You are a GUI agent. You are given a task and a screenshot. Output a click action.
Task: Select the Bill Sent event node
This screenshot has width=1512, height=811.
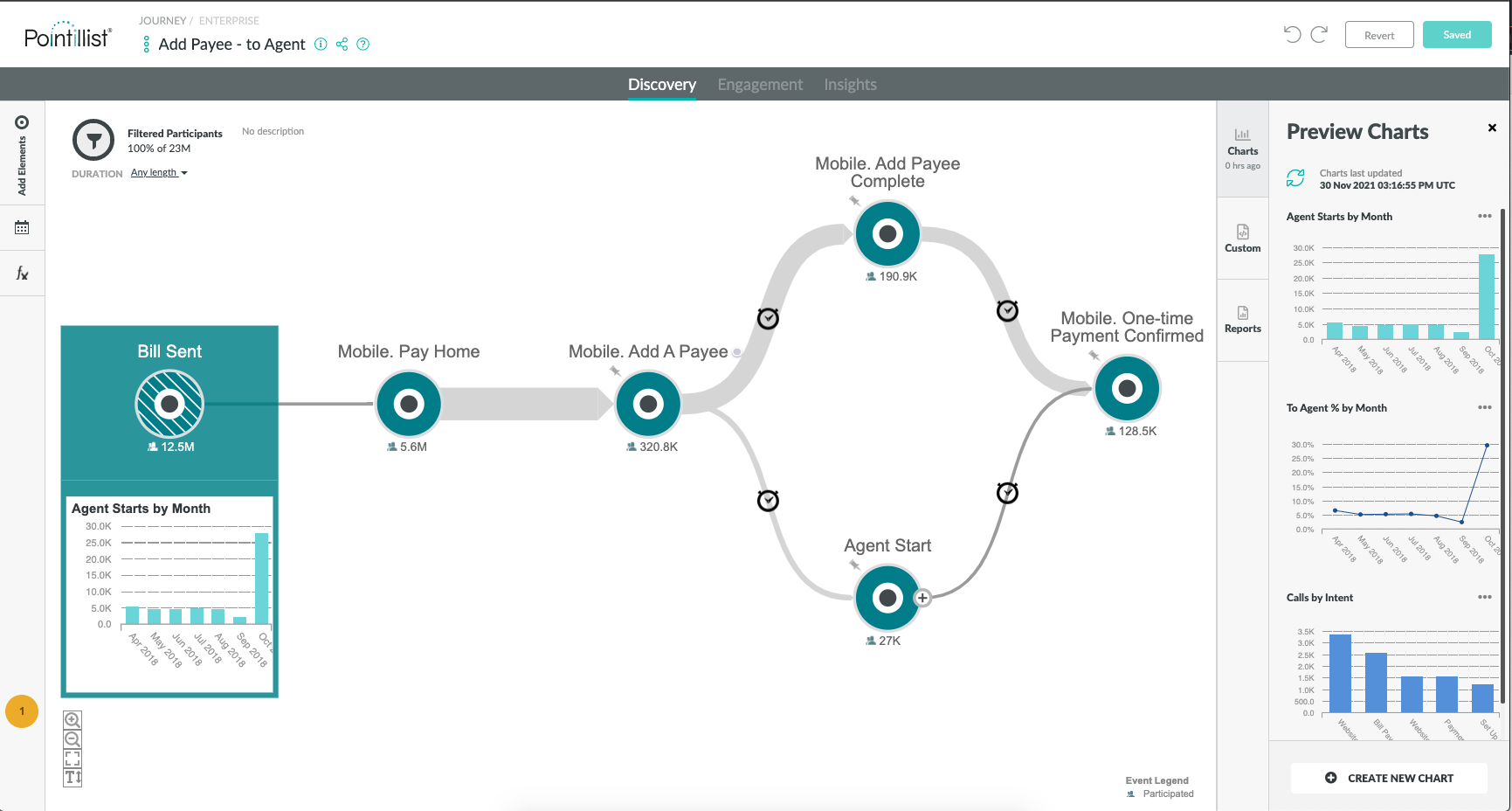pyautogui.click(x=169, y=404)
